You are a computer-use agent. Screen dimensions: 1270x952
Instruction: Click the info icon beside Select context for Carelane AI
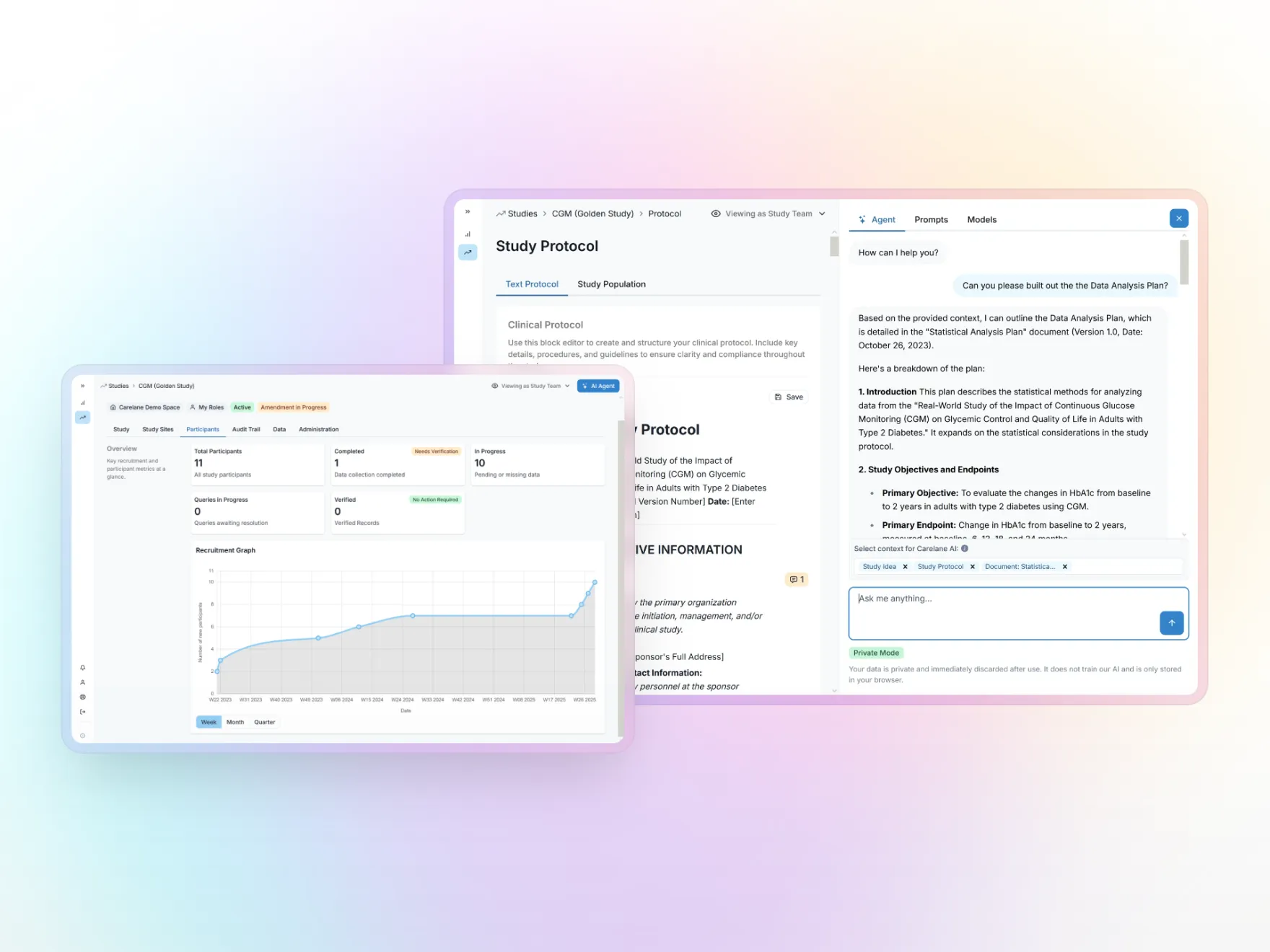point(964,548)
